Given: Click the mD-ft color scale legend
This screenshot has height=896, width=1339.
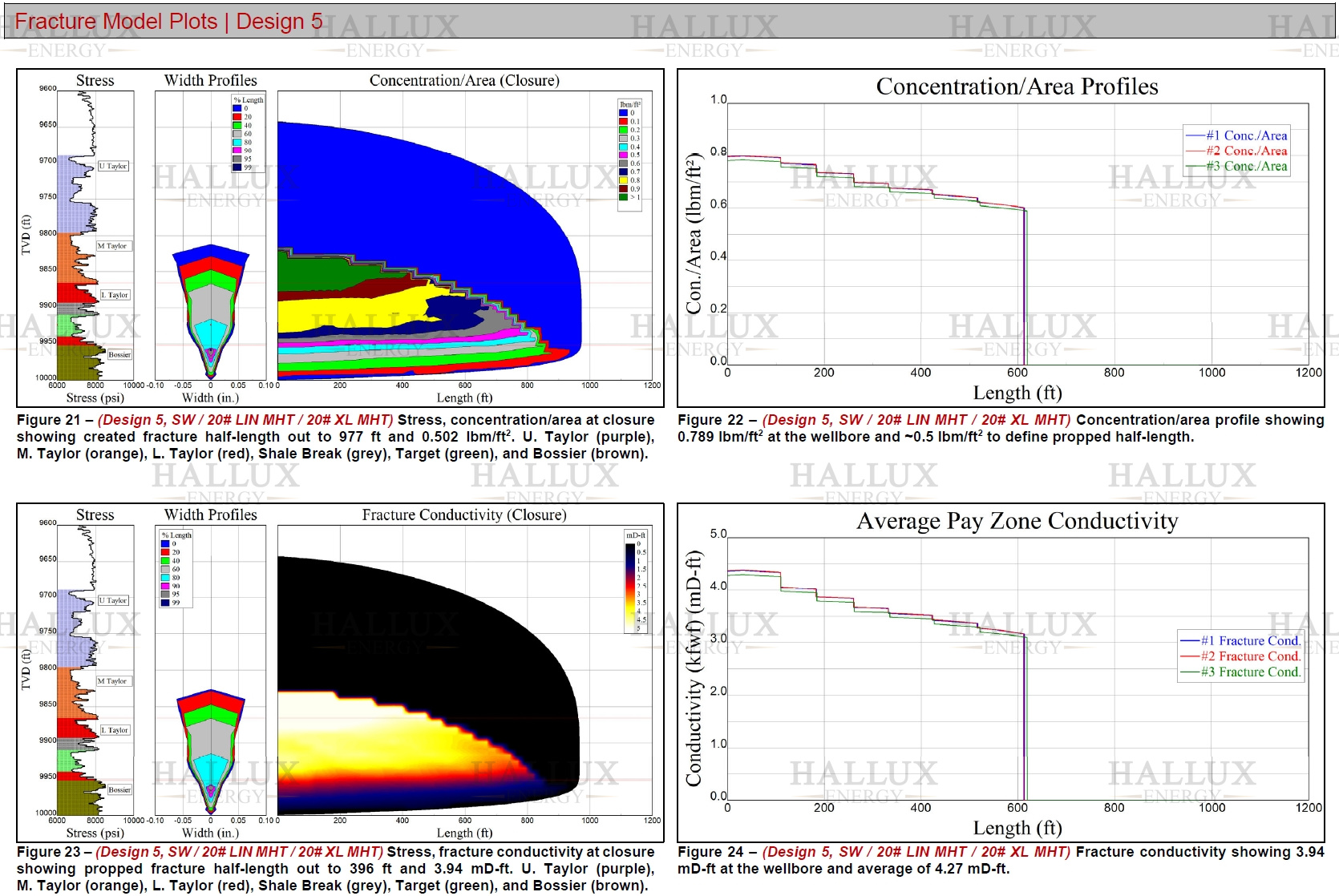Looking at the screenshot, I should tap(635, 582).
